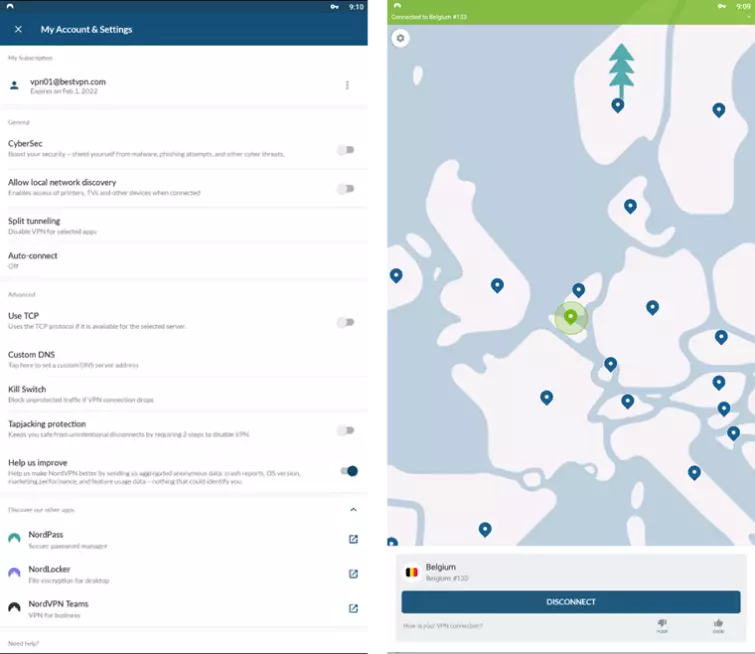Select the Norway pin under the tree
The width and height of the screenshot is (755, 654).
pyautogui.click(x=618, y=105)
